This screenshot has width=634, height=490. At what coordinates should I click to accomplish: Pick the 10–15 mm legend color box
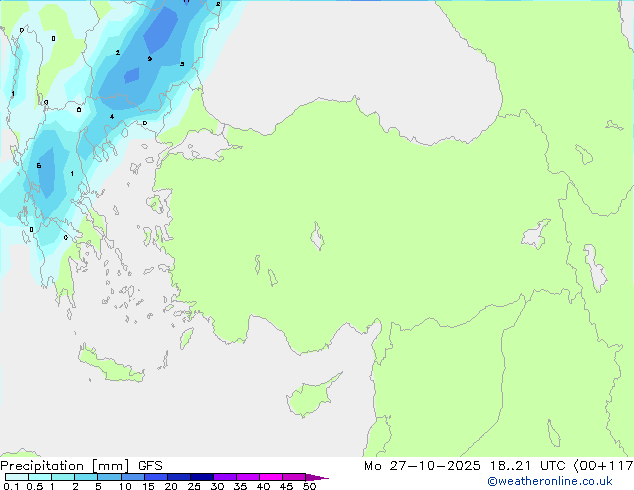133,477
